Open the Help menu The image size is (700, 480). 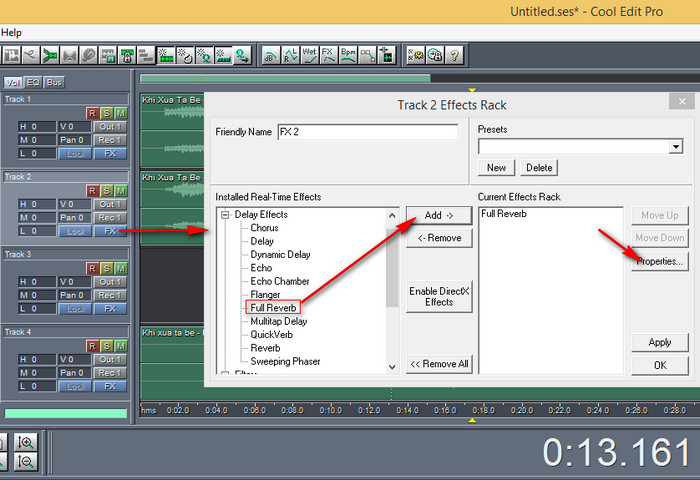tap(11, 33)
